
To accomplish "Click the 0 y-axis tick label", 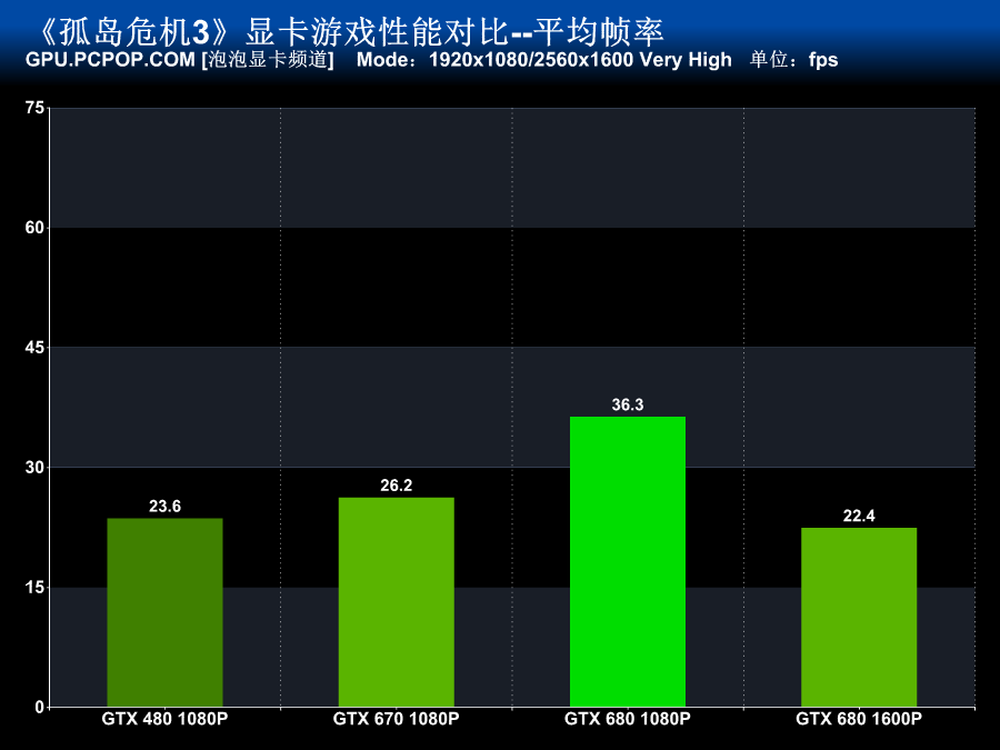I will point(40,707).
